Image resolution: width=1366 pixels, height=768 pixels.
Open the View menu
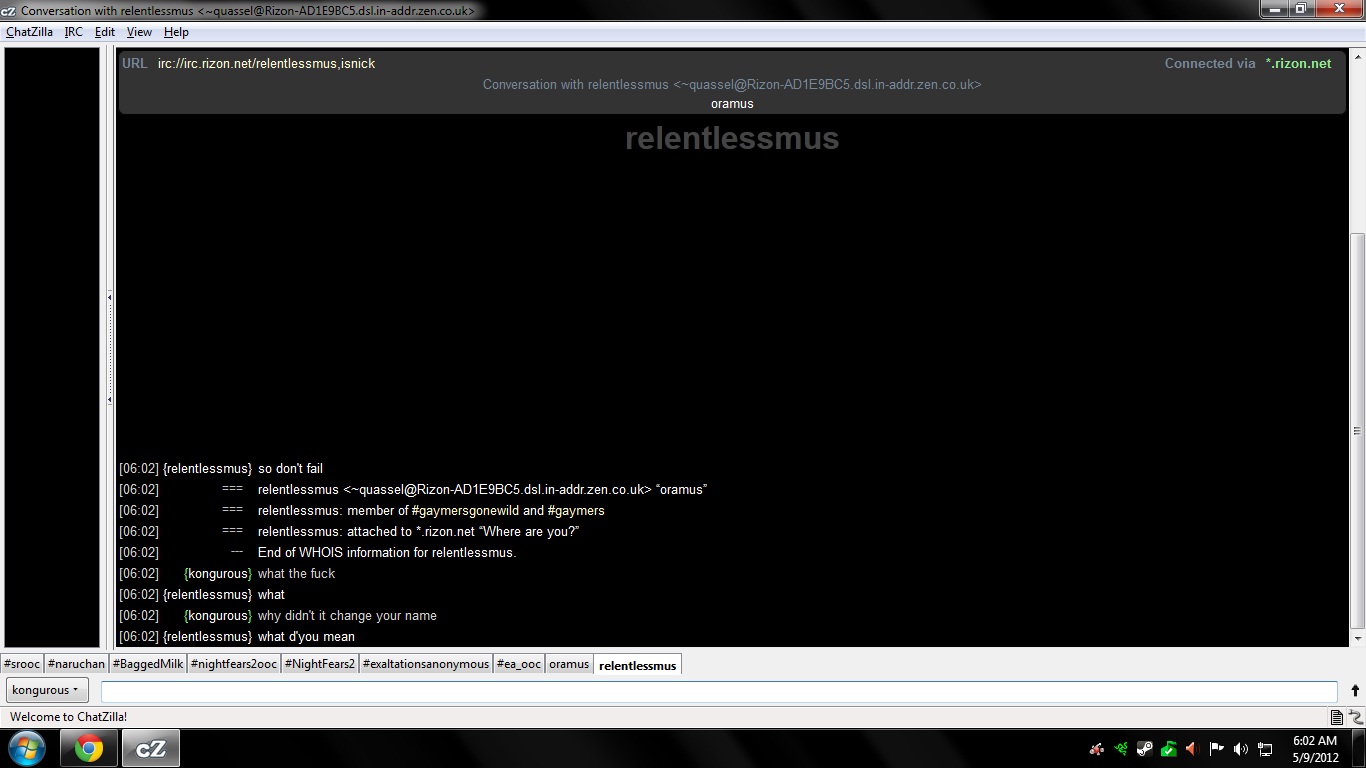(x=139, y=32)
